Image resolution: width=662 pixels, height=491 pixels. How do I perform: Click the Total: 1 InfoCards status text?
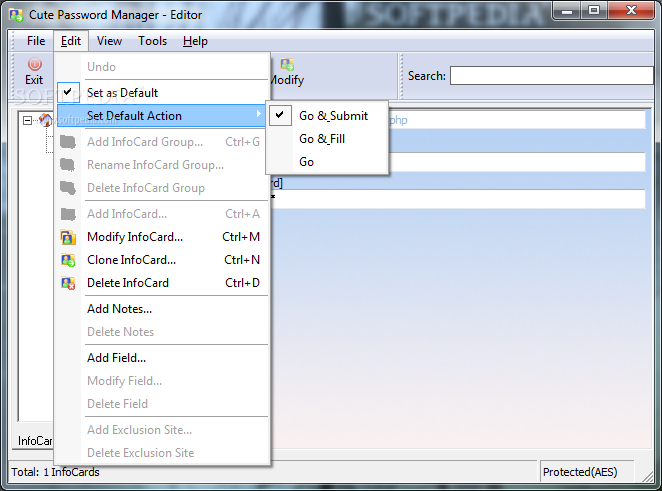pyautogui.click(x=55, y=472)
